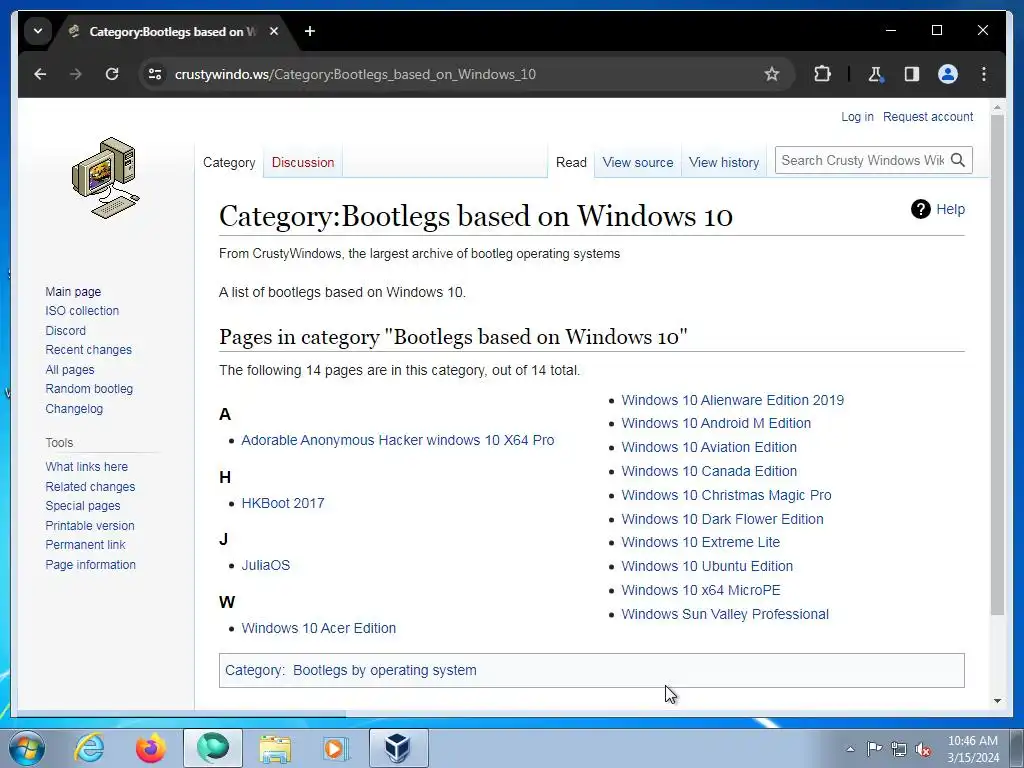Screen dimensions: 1024x768
Task: Select the Read tab
Action: [571, 163]
